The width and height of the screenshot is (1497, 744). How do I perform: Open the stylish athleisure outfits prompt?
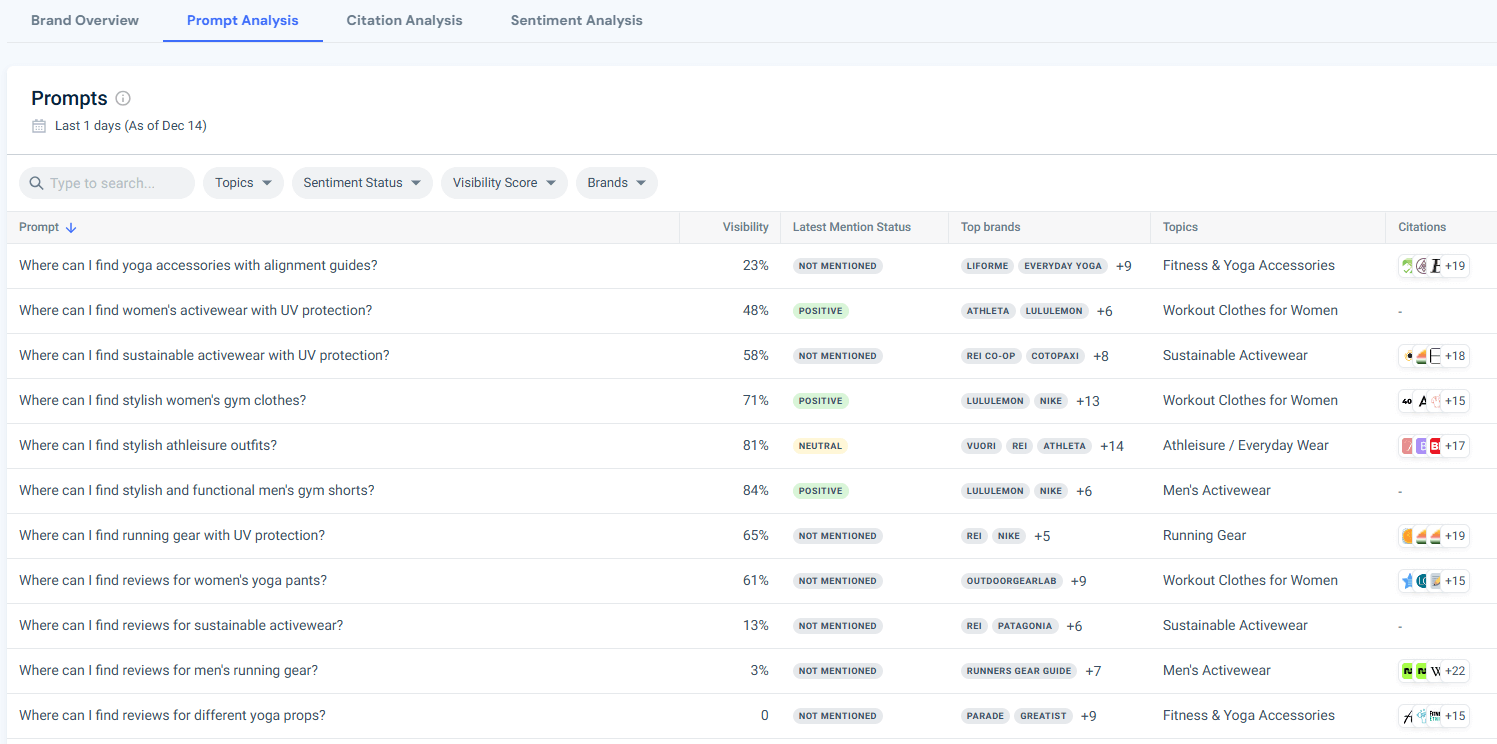[x=148, y=445]
